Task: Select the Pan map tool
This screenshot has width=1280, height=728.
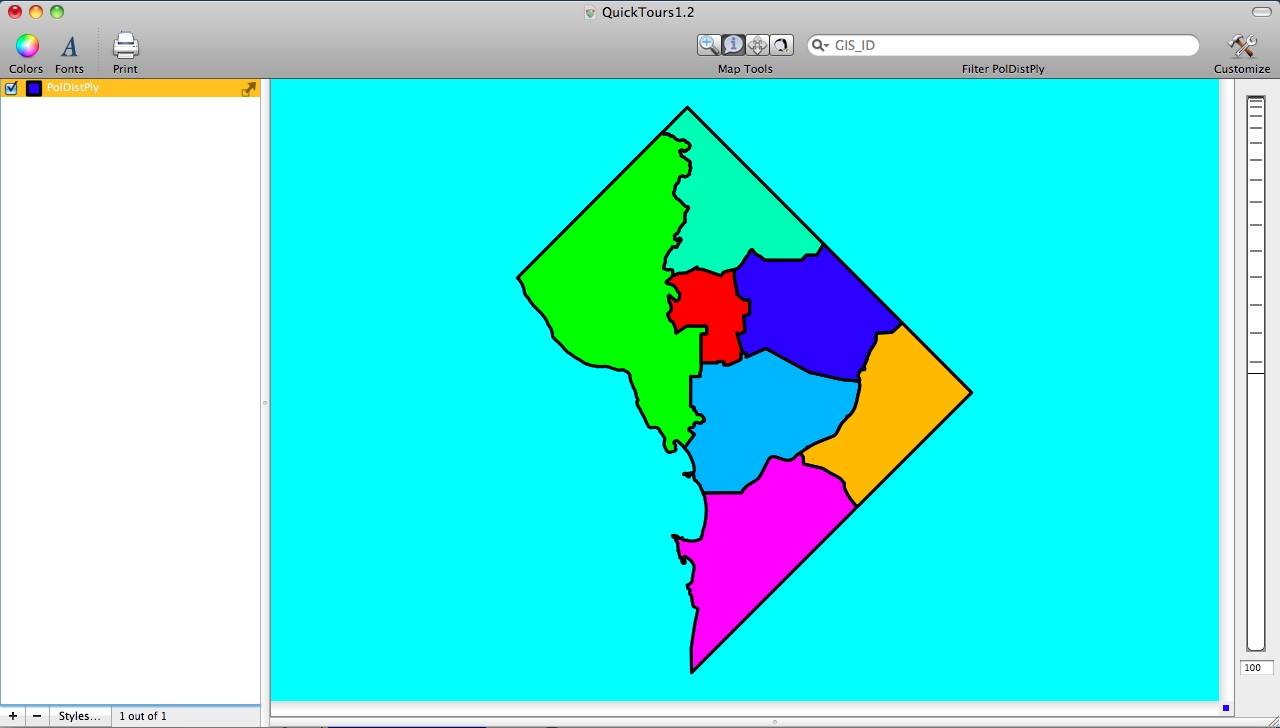Action: click(x=757, y=45)
